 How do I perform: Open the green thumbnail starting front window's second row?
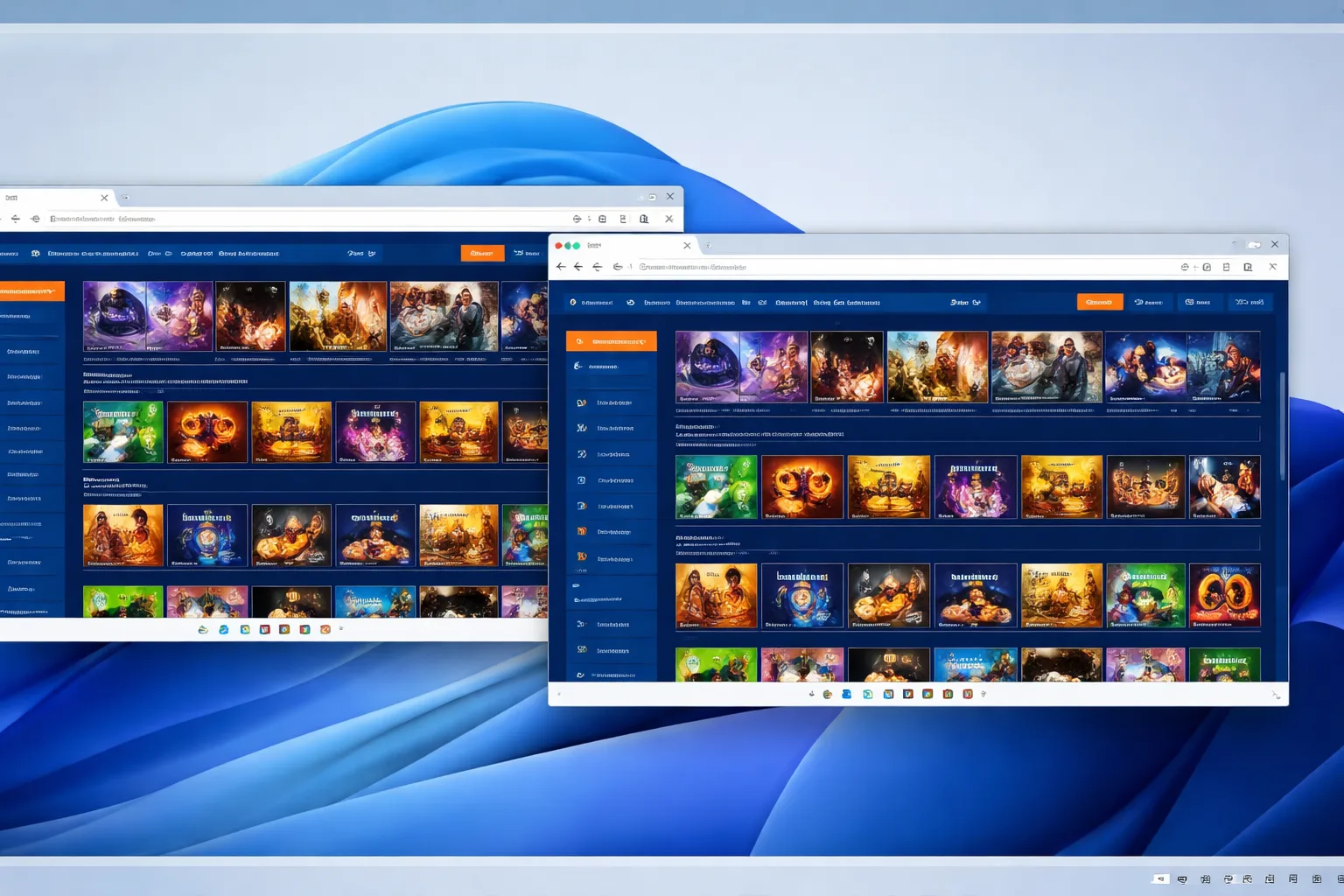pos(716,486)
